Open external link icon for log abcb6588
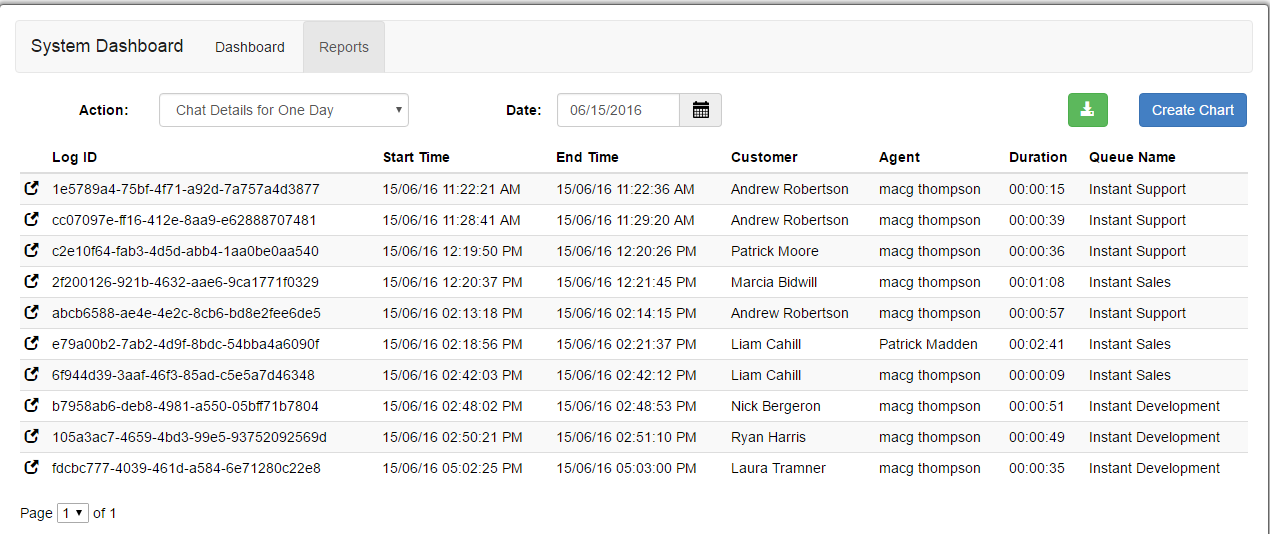The height and width of the screenshot is (534, 1270). pos(31,312)
